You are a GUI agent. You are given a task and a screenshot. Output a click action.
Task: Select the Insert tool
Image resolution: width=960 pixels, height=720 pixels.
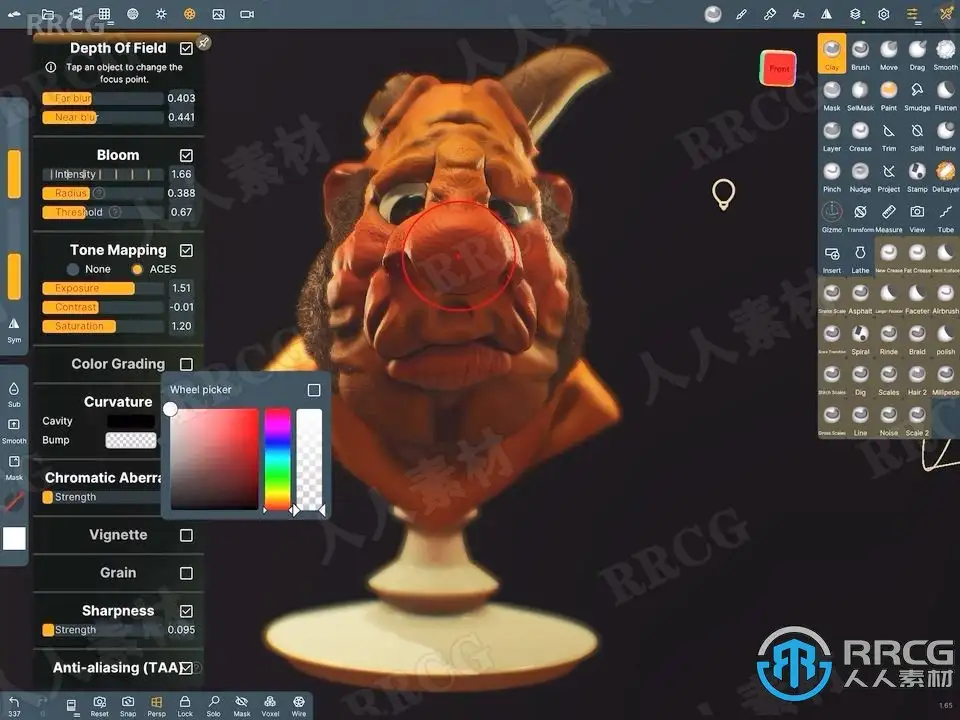coord(831,258)
